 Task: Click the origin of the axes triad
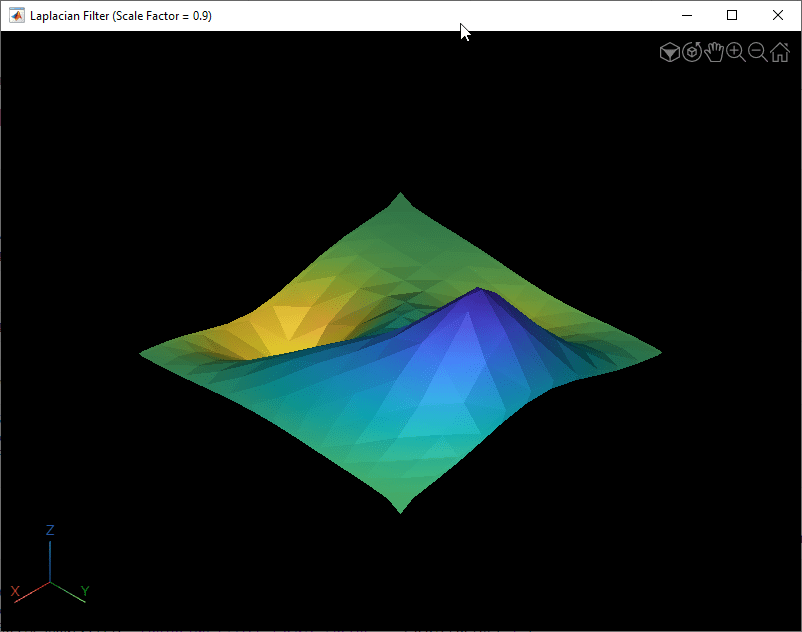[50, 582]
